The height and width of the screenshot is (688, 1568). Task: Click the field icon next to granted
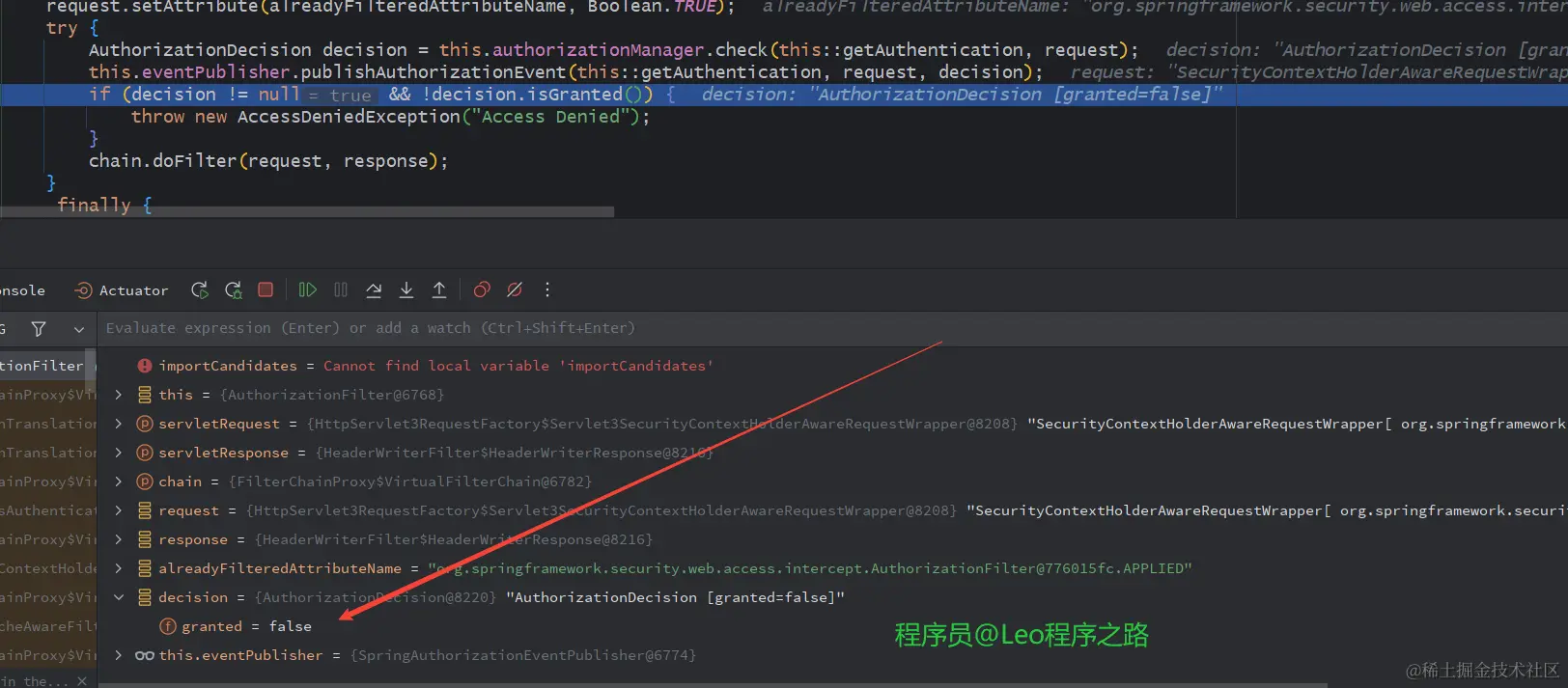tap(168, 626)
